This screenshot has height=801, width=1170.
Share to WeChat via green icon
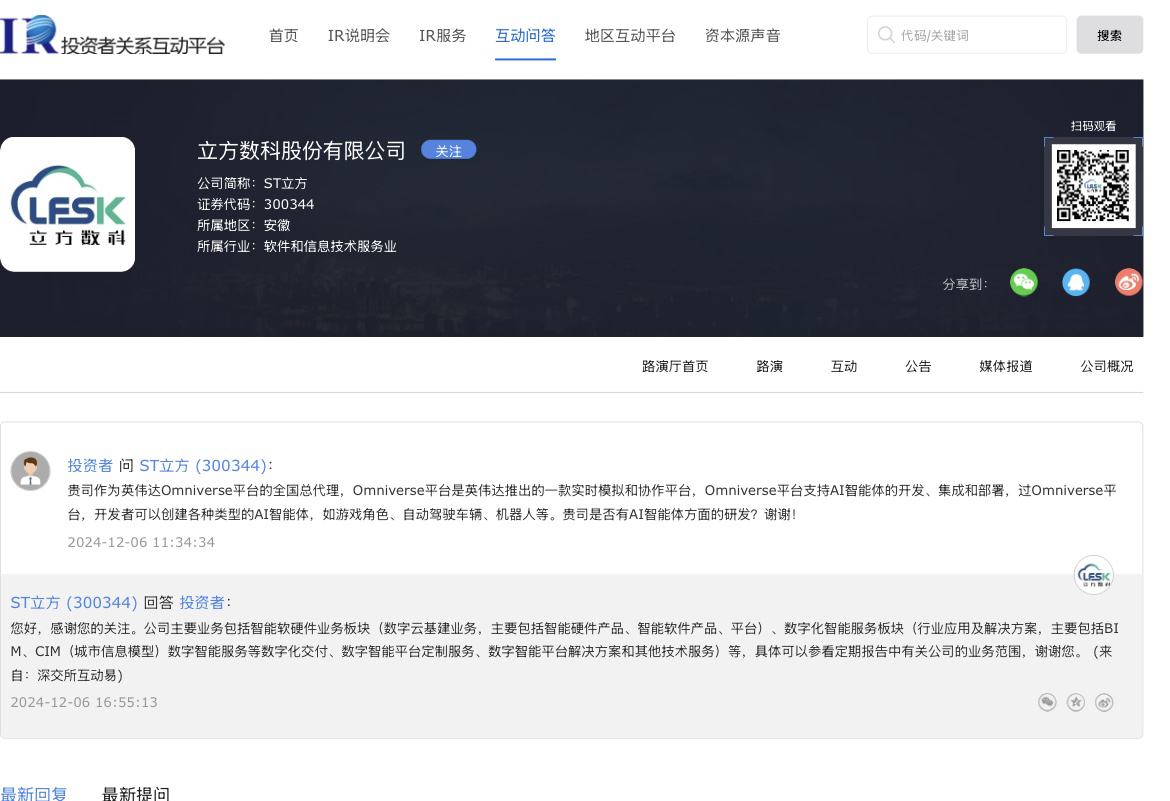click(1024, 282)
